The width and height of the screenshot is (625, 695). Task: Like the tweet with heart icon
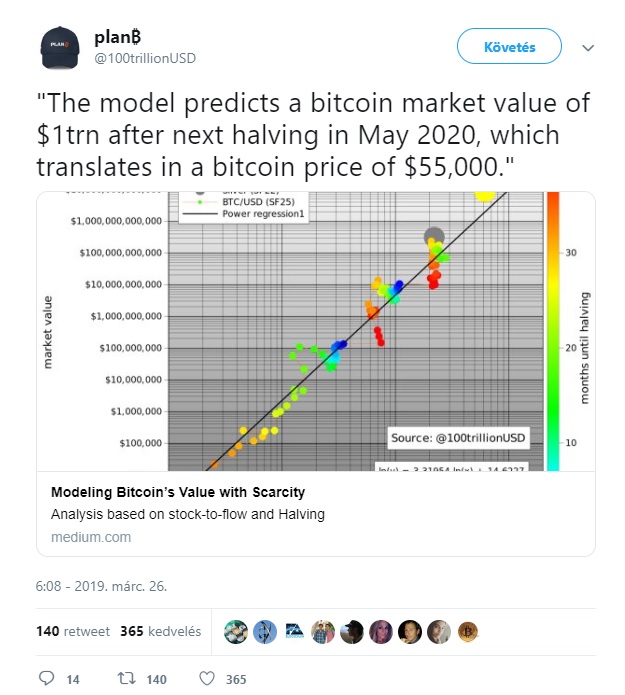pos(207,679)
